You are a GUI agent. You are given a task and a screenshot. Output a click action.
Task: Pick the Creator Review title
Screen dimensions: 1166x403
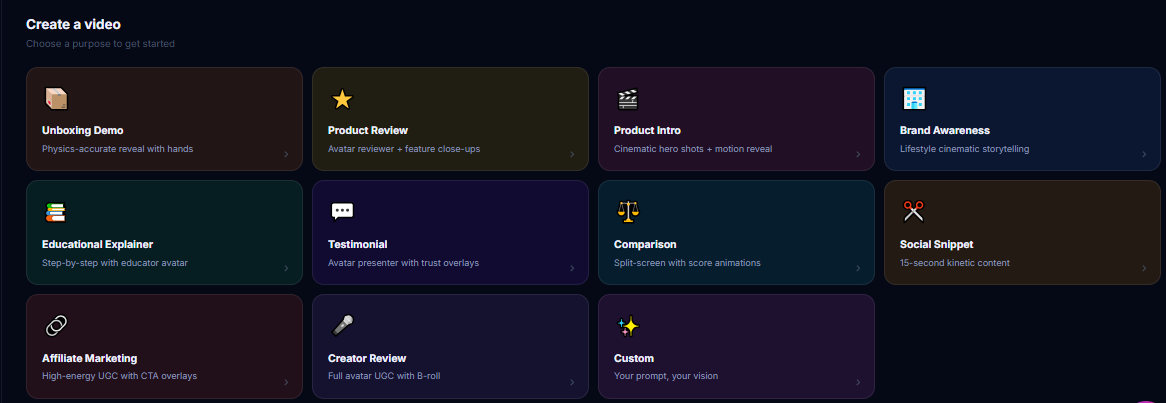click(367, 358)
